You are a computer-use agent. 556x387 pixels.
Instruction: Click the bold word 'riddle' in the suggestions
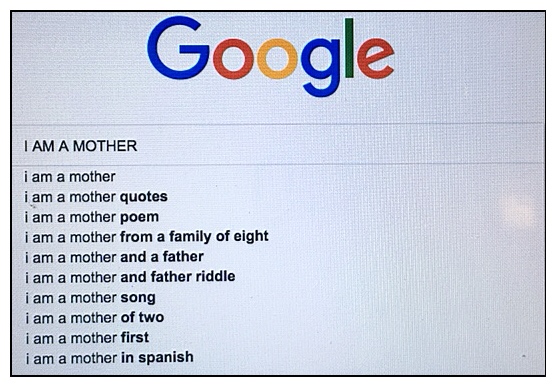click(x=216, y=276)
